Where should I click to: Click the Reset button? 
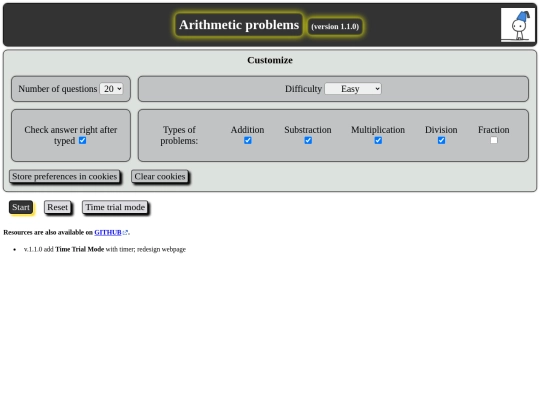[58, 207]
